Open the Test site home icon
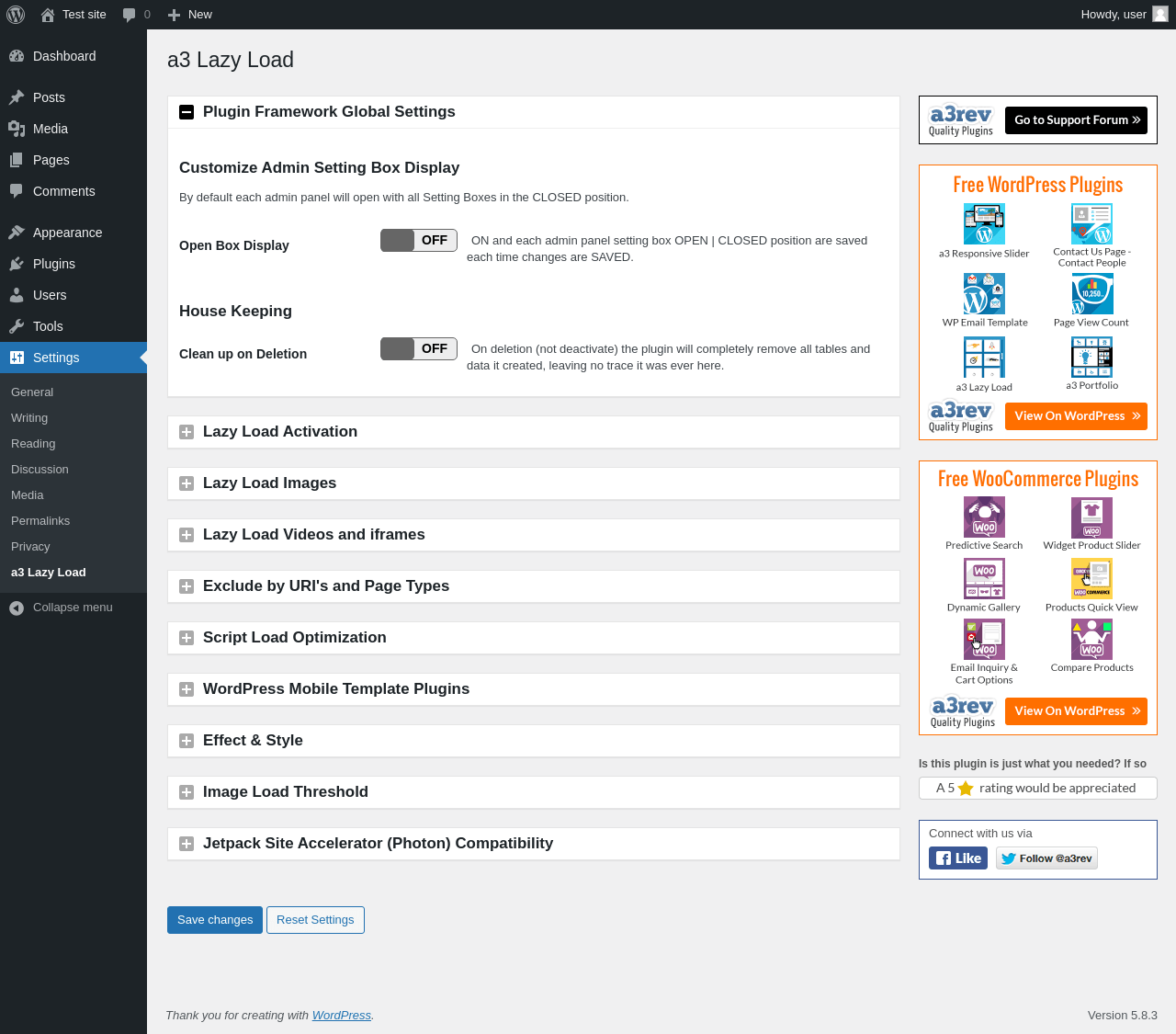The height and width of the screenshot is (1034, 1176). tap(48, 15)
